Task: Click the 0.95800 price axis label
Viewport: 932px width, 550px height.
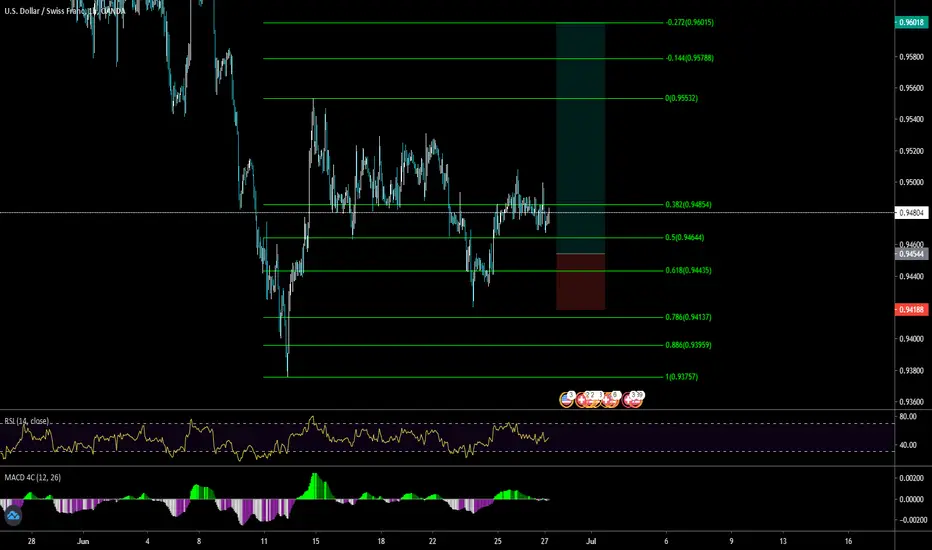Action: [911, 57]
